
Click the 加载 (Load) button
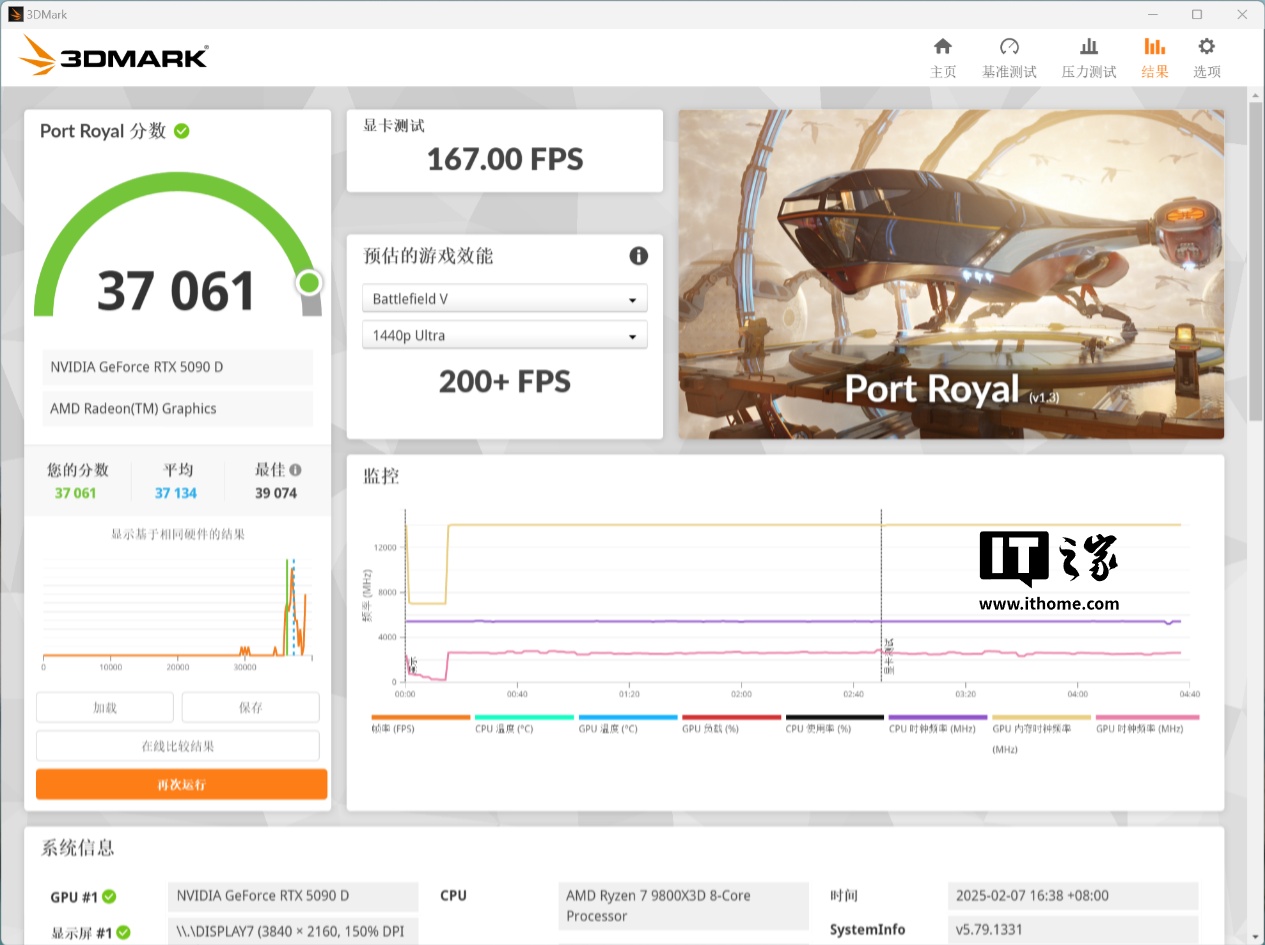click(105, 707)
